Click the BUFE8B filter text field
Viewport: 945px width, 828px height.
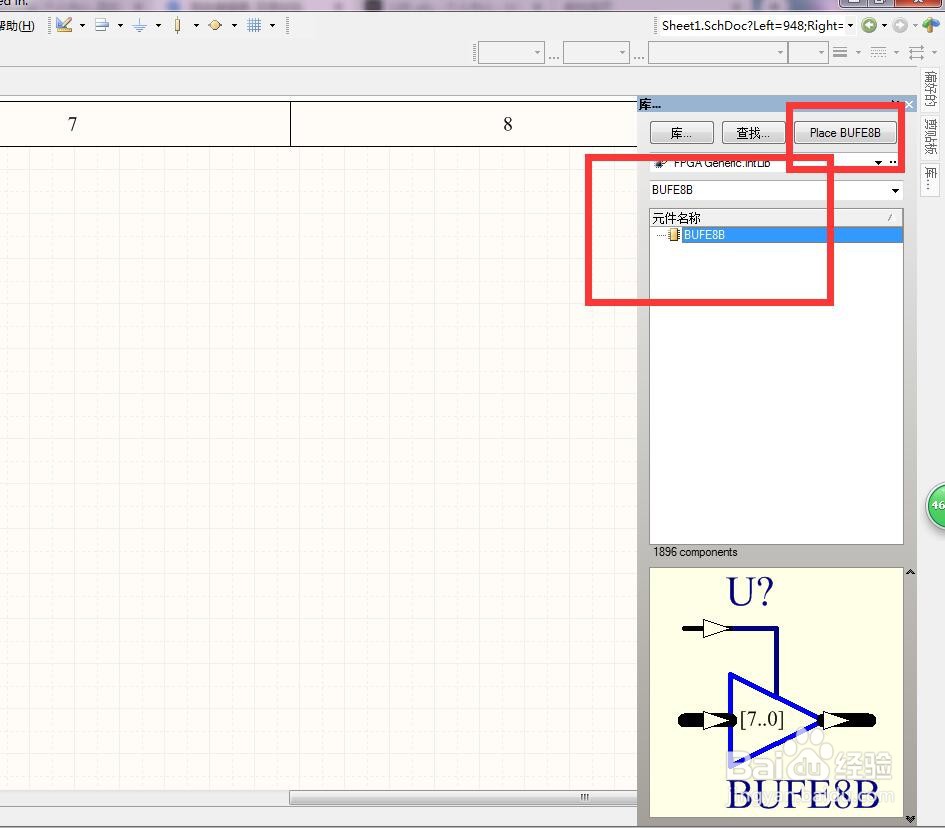pos(769,190)
